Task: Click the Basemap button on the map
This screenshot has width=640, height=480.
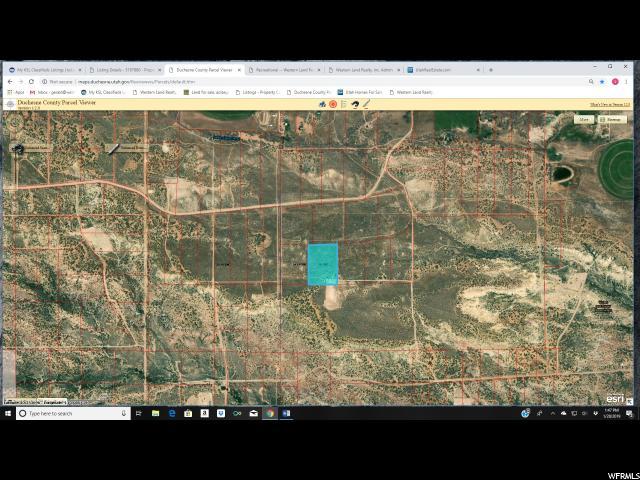Action: [611, 120]
